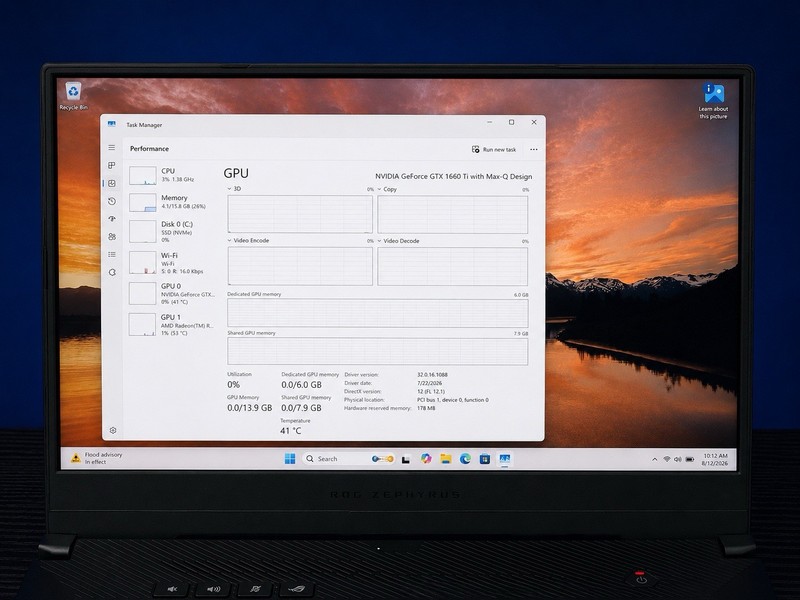800x600 pixels.
Task: Click the 0.0/7.9 GB shared memory value
Action: pos(302,408)
